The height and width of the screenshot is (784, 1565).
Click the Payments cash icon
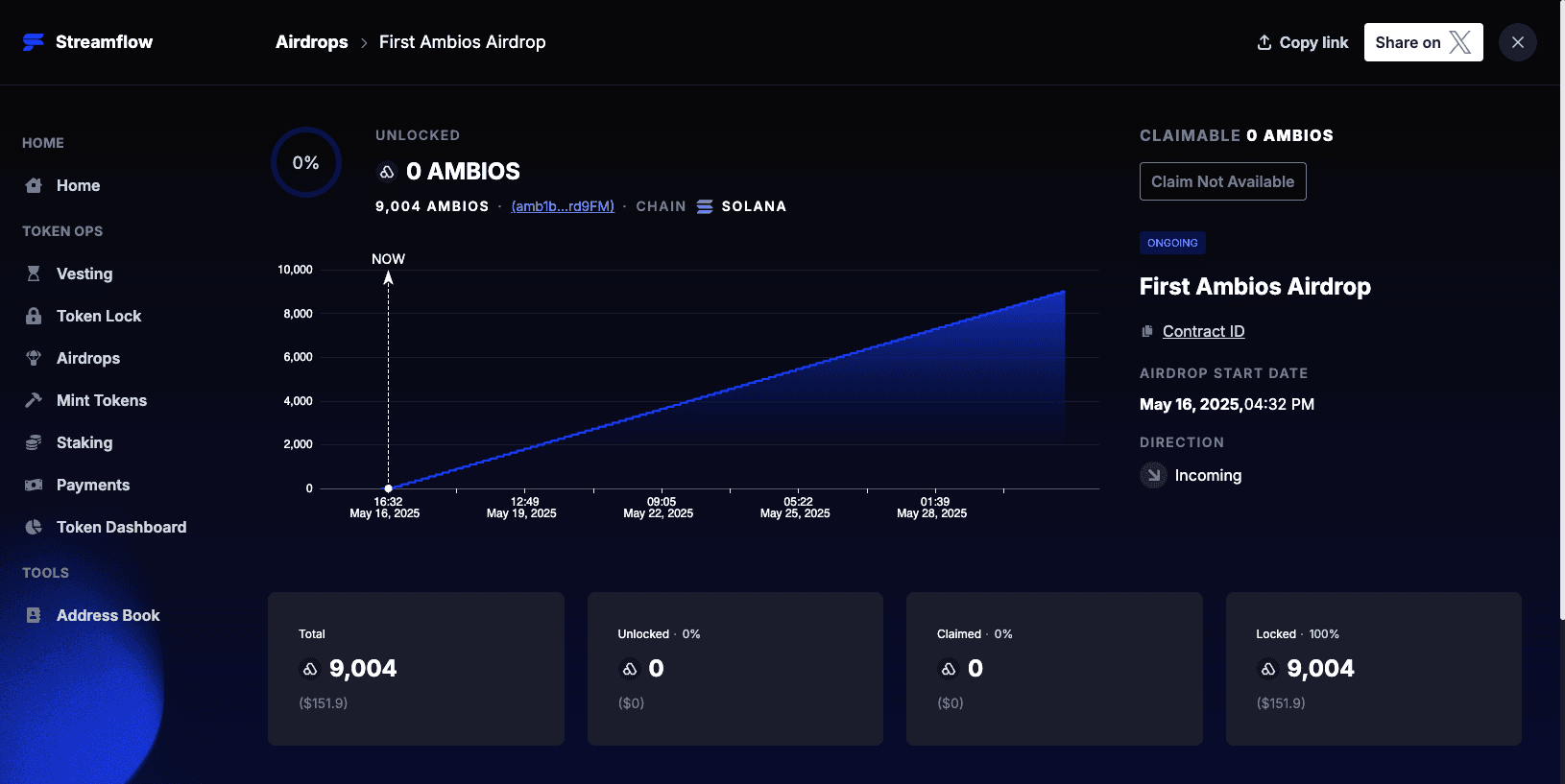click(34, 485)
